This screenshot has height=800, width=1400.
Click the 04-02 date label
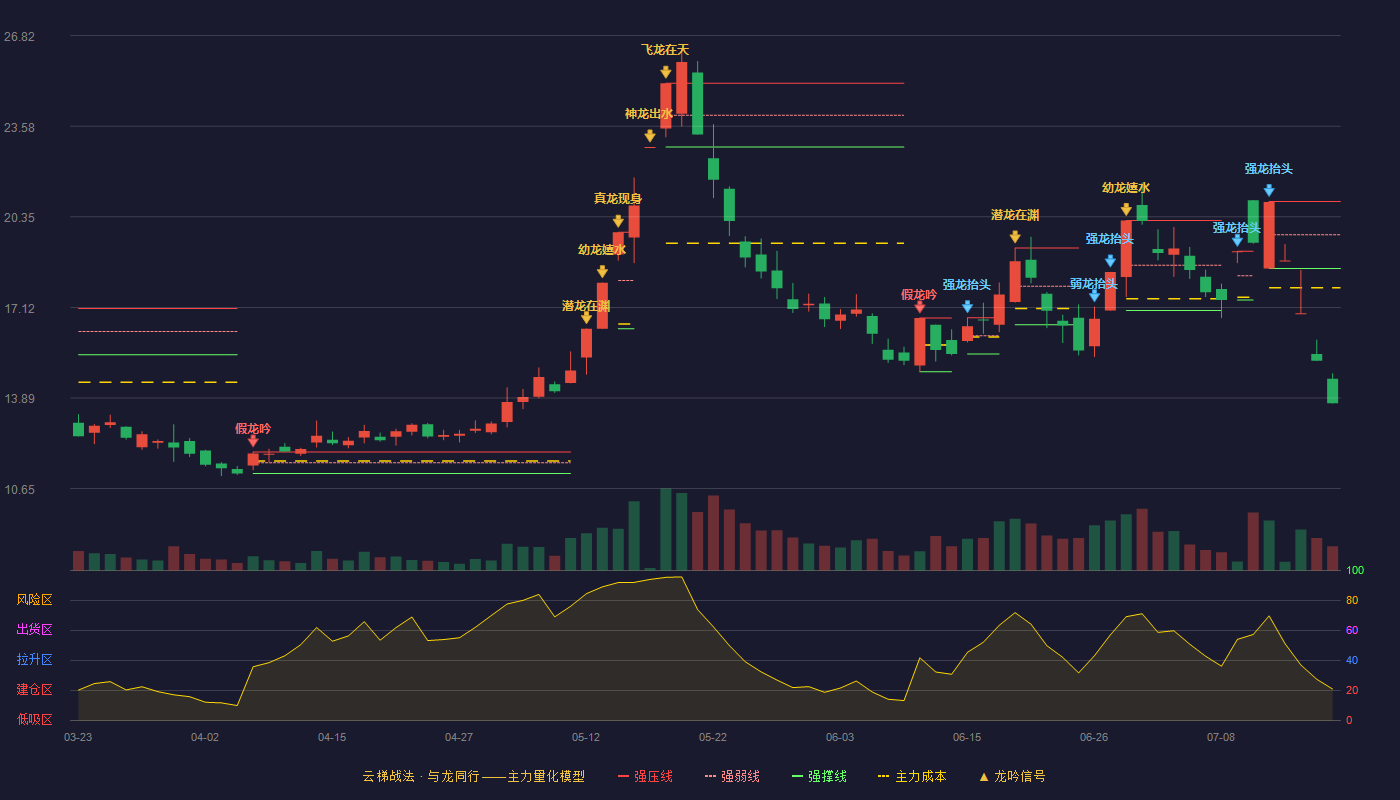pos(205,737)
